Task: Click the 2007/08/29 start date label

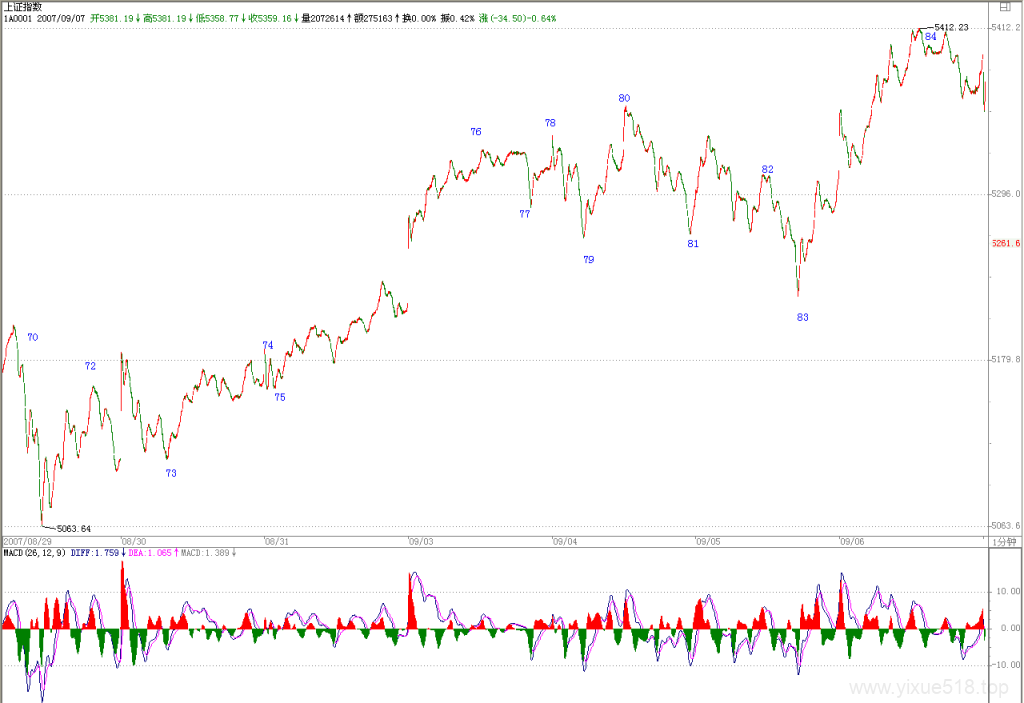Action: 27,542
